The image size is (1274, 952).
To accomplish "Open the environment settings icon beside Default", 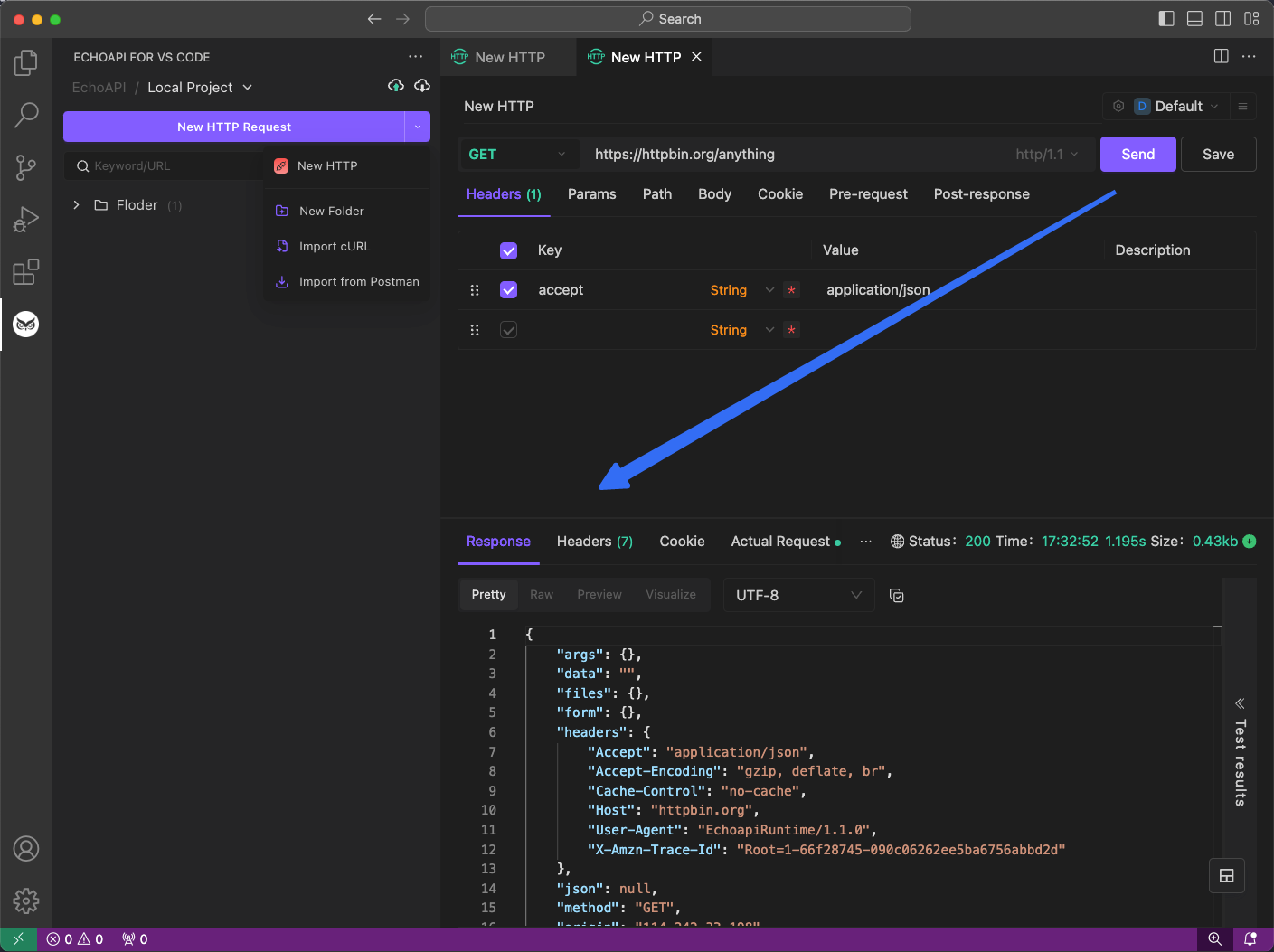I will [1118, 106].
